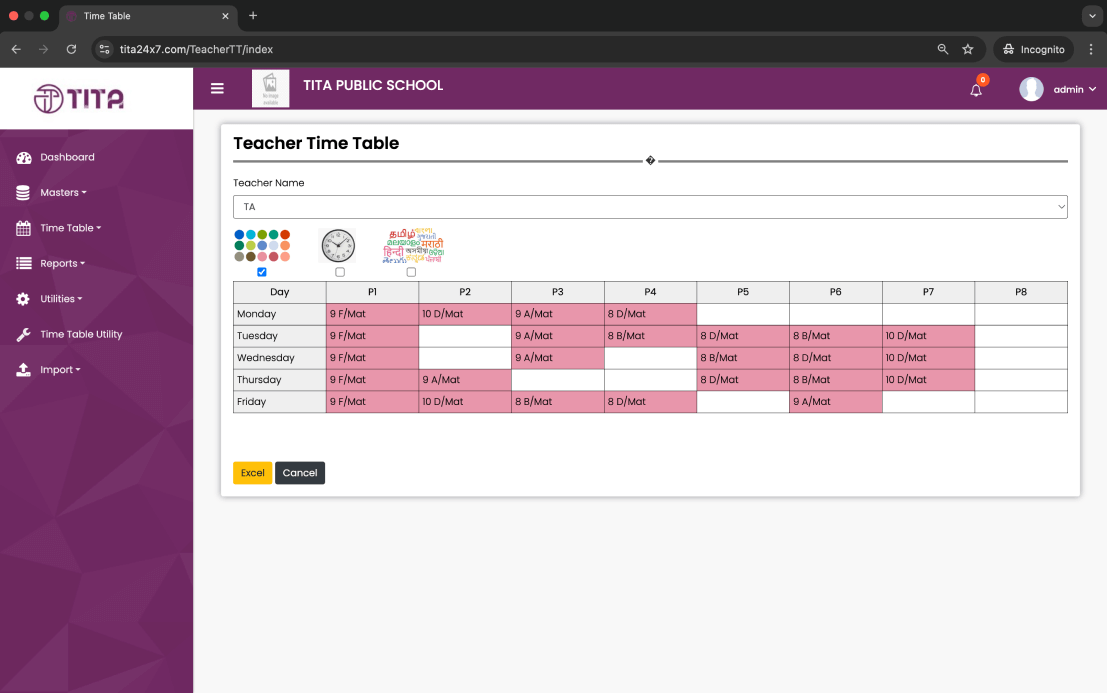
Task: Click the clock timing icon
Action: (x=338, y=246)
